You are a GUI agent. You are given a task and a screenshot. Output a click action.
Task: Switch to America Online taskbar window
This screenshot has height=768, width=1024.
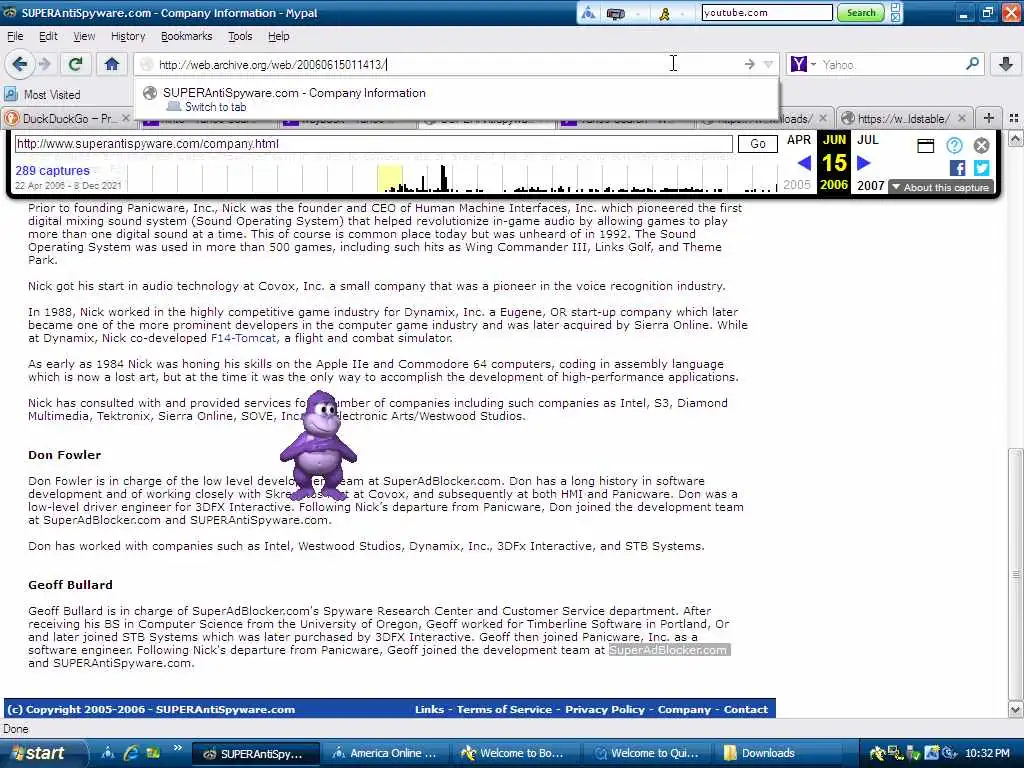(385, 753)
